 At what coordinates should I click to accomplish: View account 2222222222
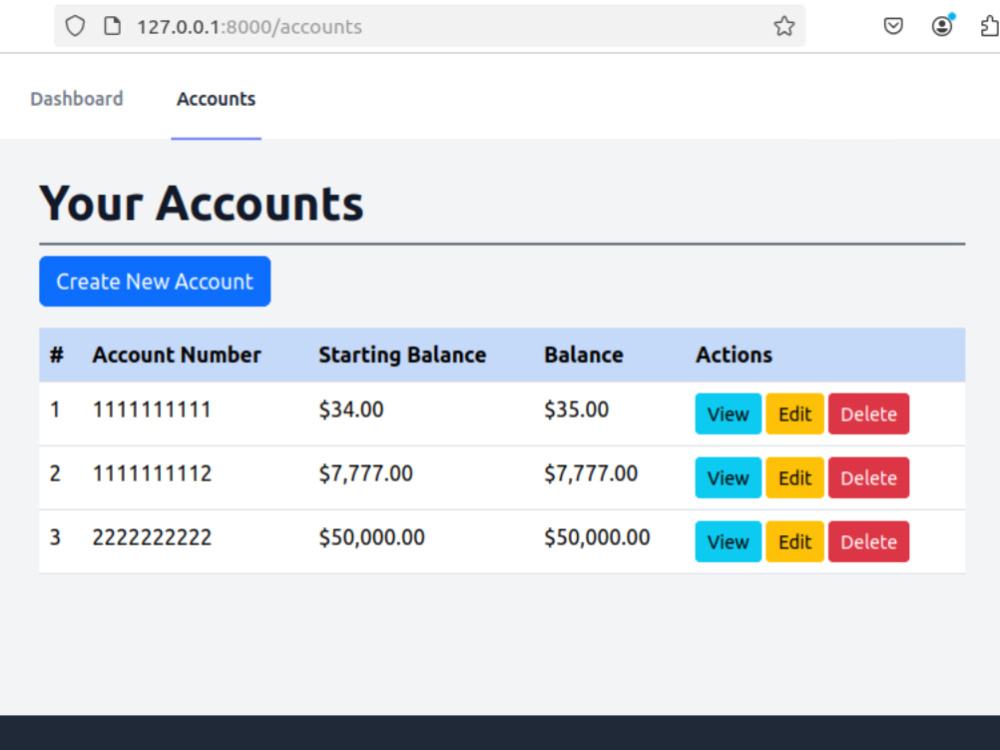(728, 541)
